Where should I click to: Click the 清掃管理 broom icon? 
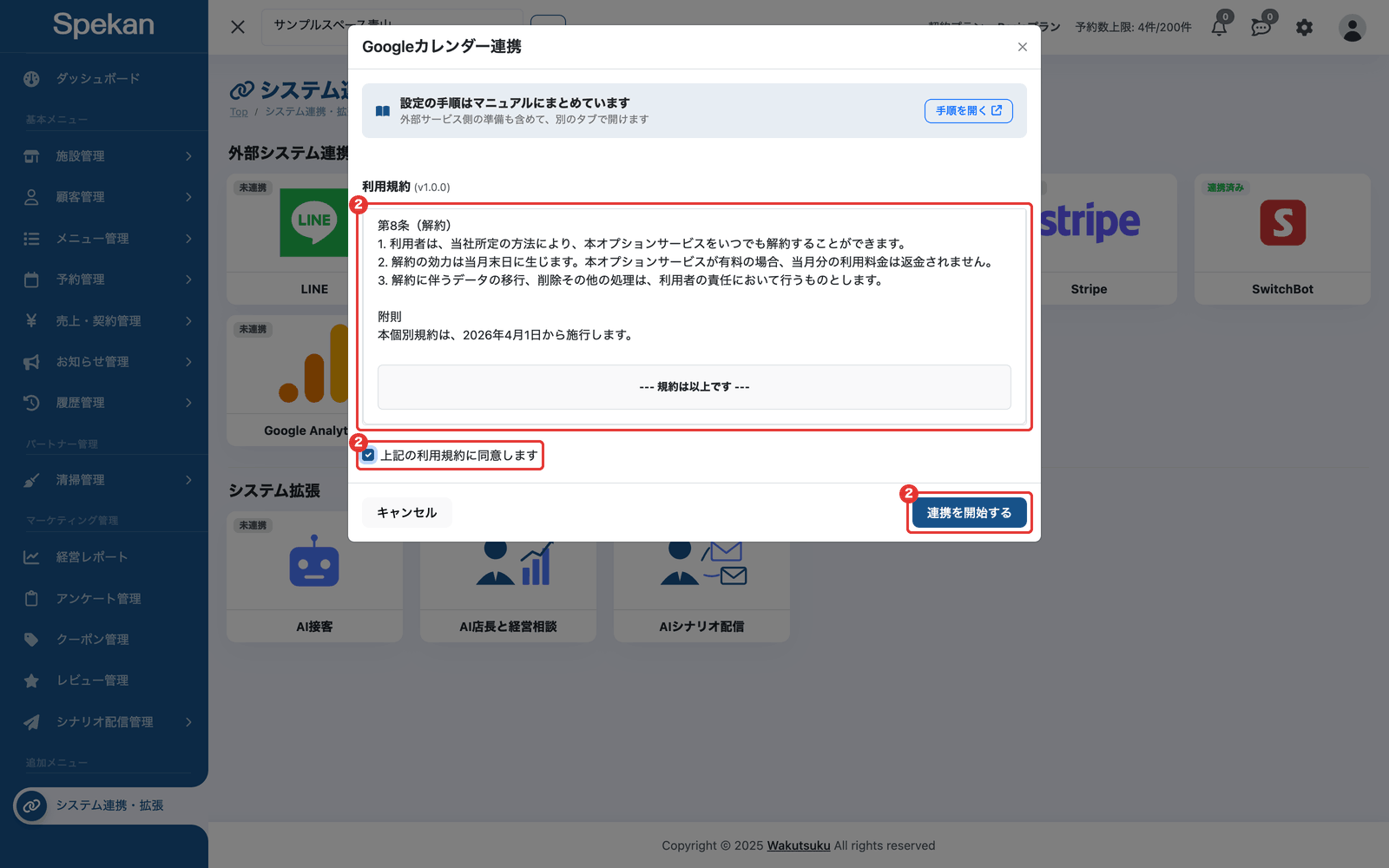(x=31, y=480)
